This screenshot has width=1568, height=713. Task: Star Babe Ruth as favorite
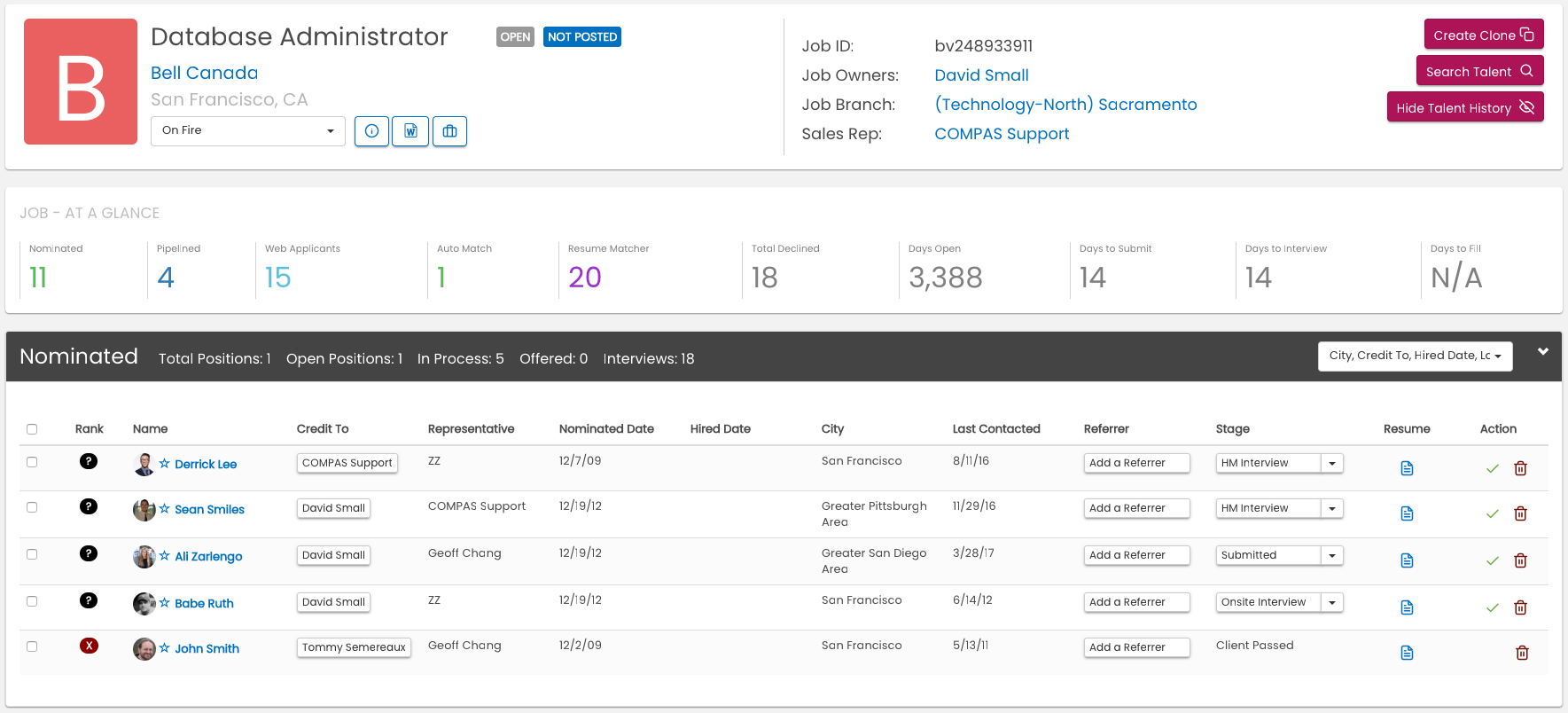coord(164,602)
